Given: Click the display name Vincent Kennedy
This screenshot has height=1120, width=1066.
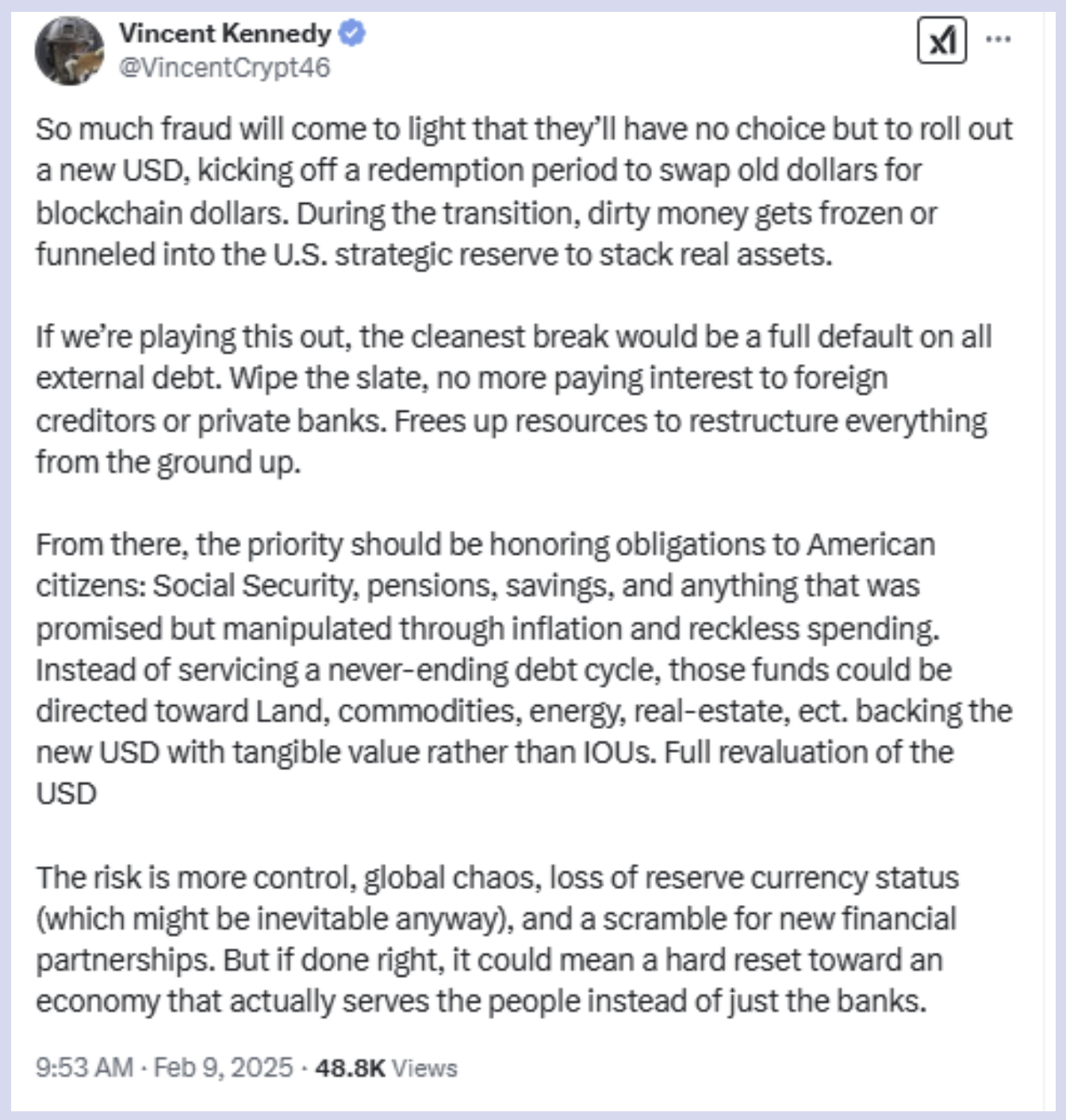Looking at the screenshot, I should click(x=224, y=33).
